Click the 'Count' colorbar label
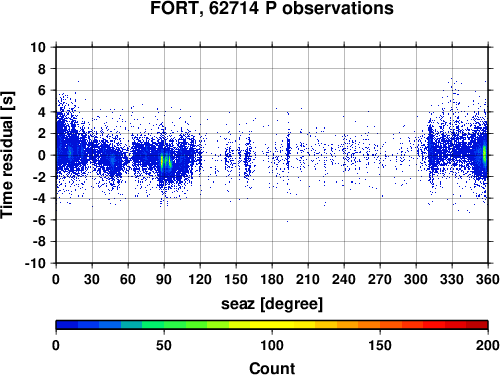 (x=272, y=368)
